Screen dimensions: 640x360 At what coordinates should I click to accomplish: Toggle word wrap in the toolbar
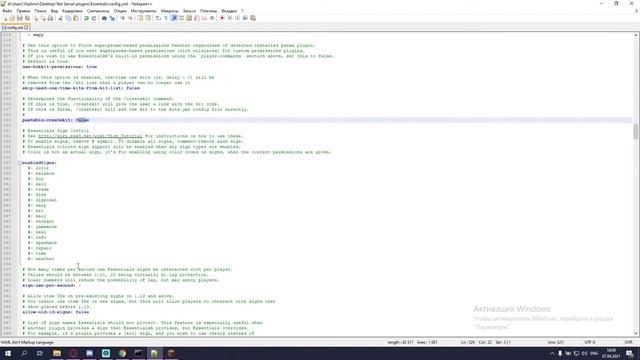click(158, 18)
